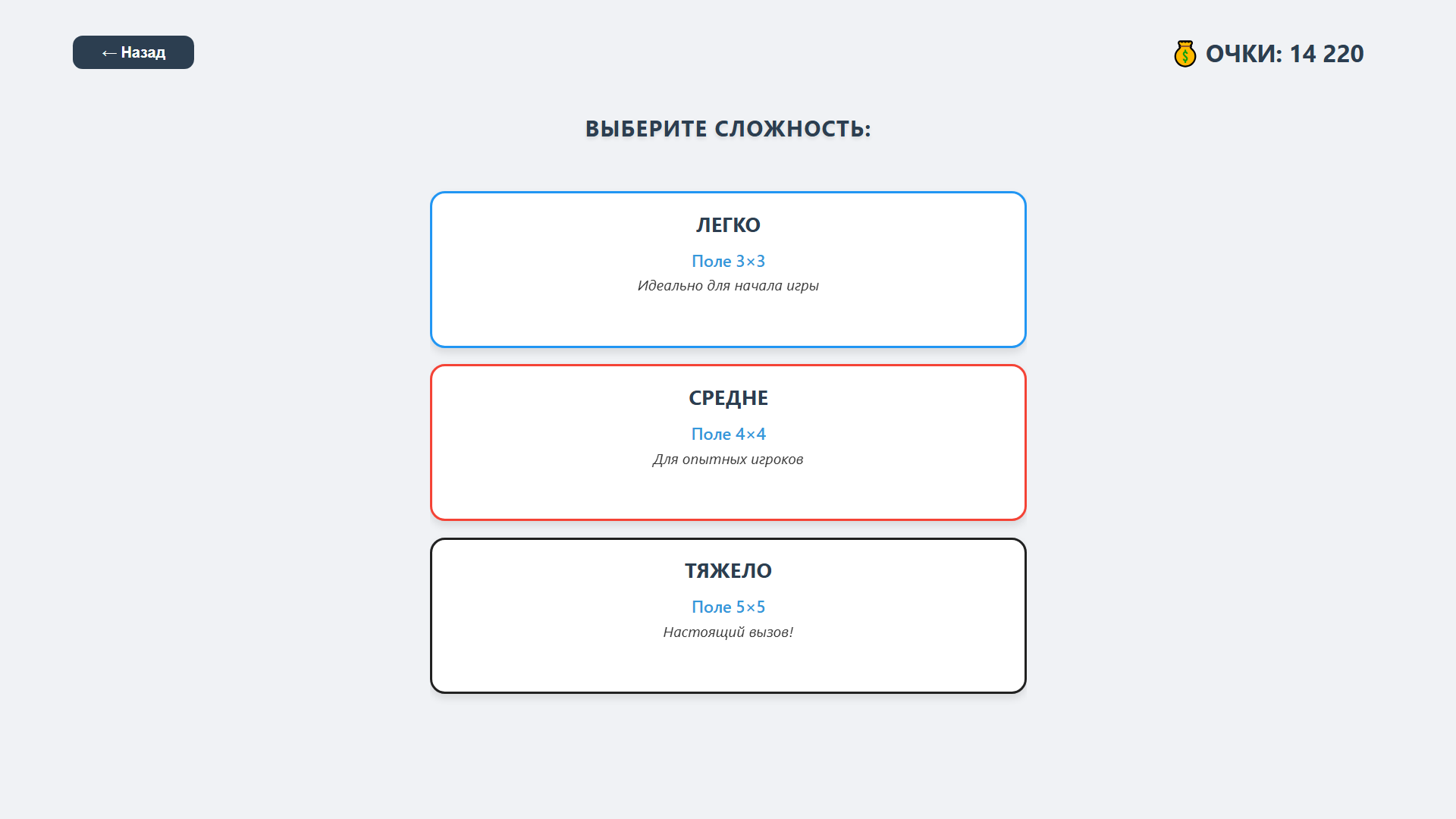The height and width of the screenshot is (819, 1456).
Task: Click the Назад button to go back
Action: 133,52
